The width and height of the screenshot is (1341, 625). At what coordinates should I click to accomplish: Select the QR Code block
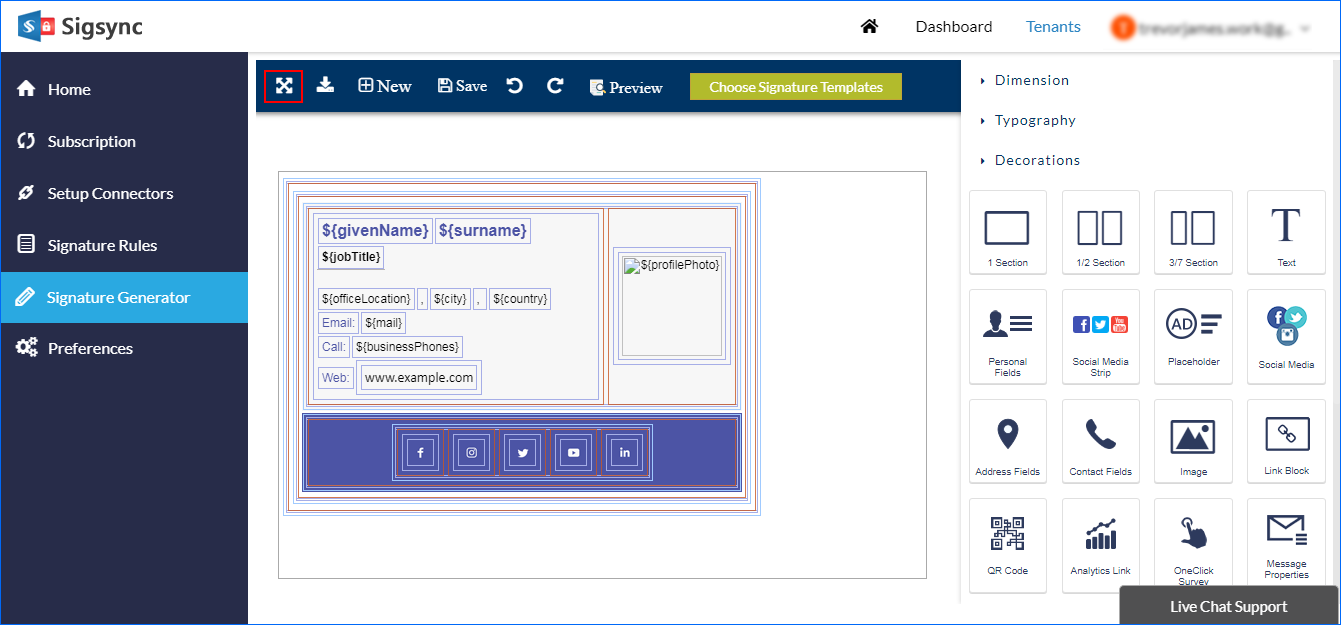pyautogui.click(x=1007, y=544)
